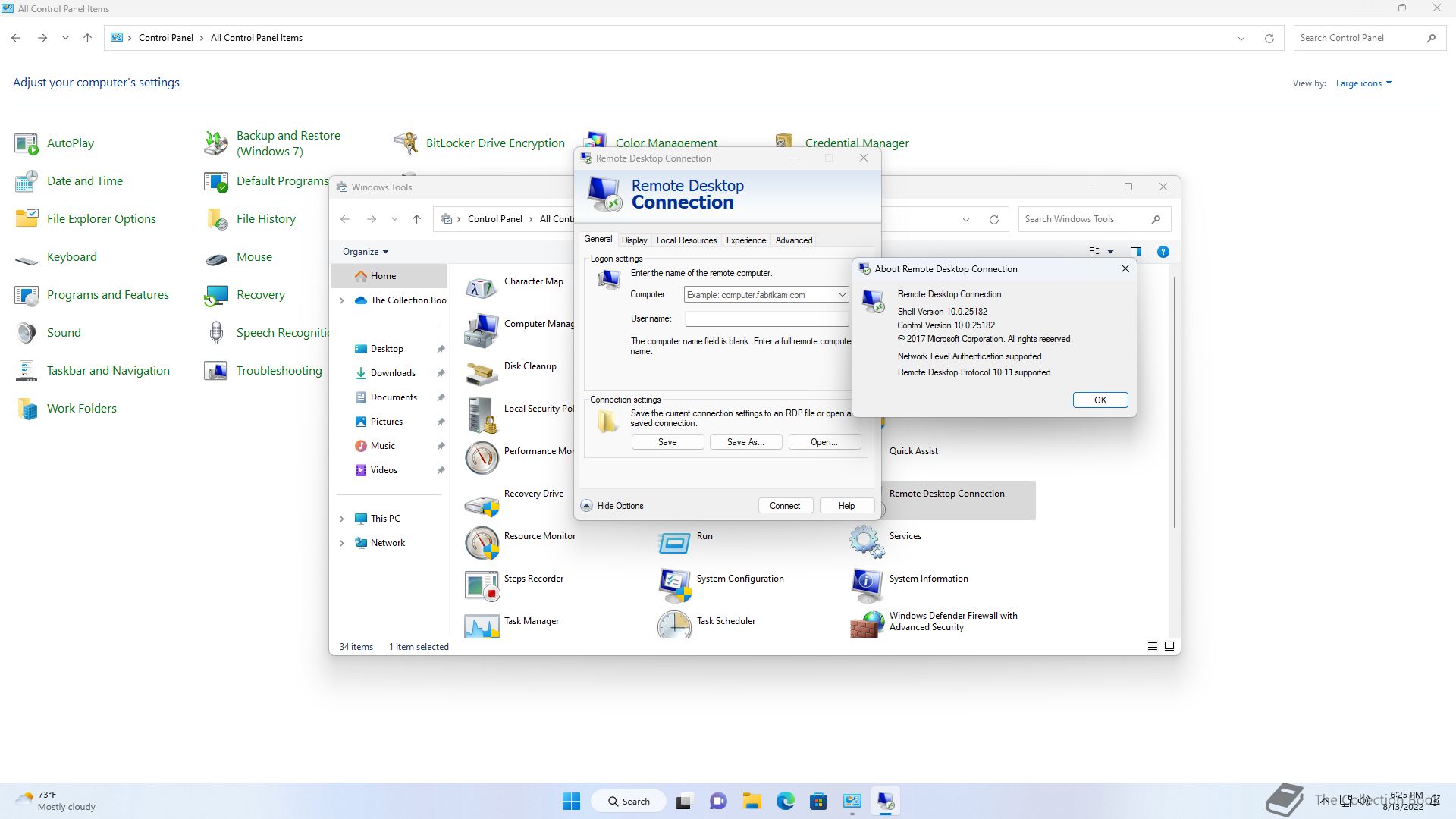
Task: Select Downloads in navigation pane
Action: point(393,373)
